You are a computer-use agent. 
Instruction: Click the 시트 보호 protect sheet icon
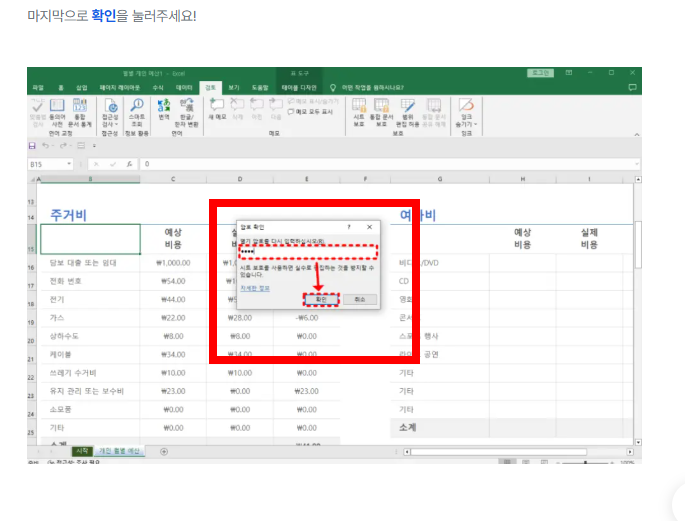(359, 112)
